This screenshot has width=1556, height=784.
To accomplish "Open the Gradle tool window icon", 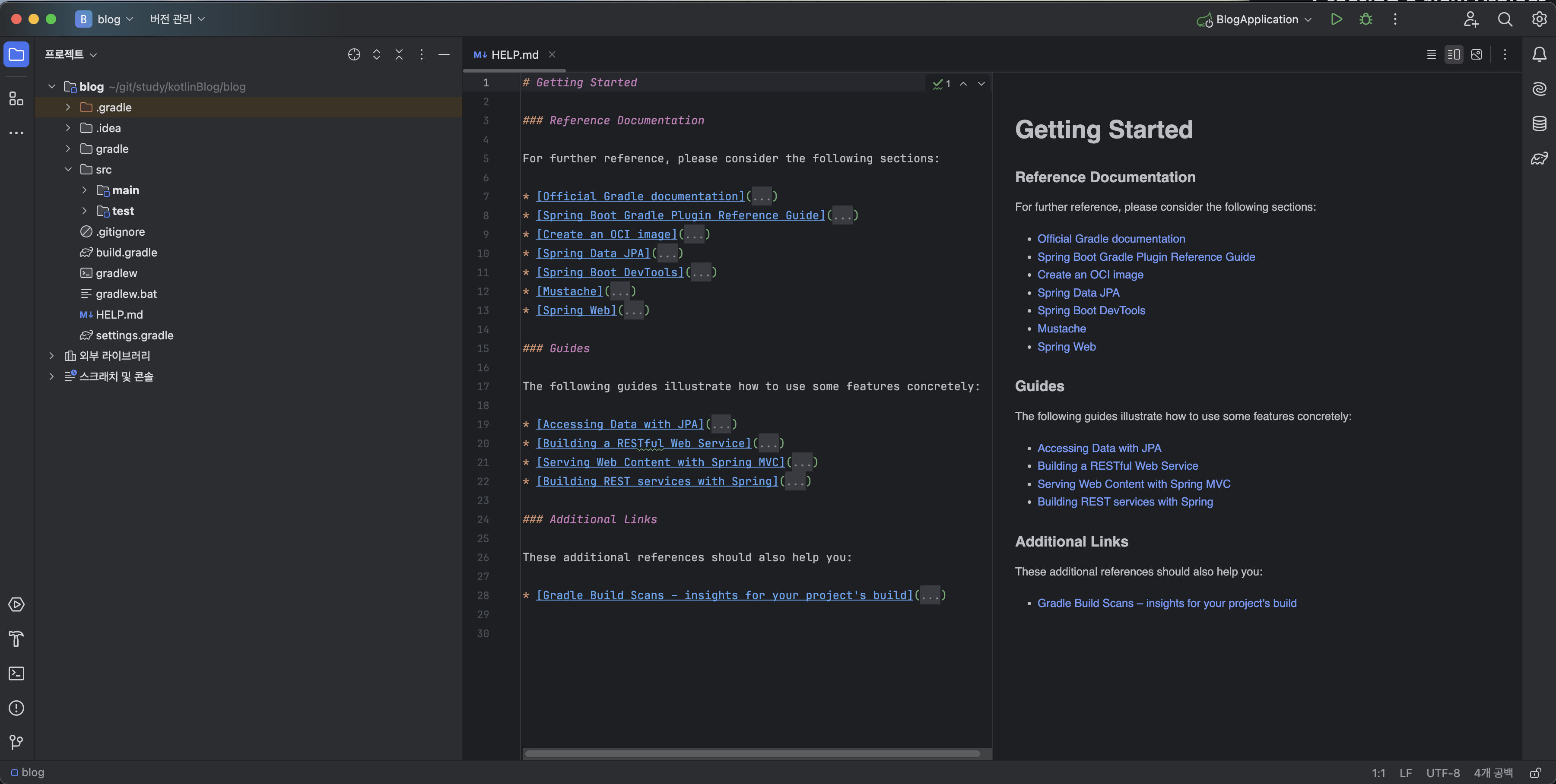I will tap(1539, 159).
